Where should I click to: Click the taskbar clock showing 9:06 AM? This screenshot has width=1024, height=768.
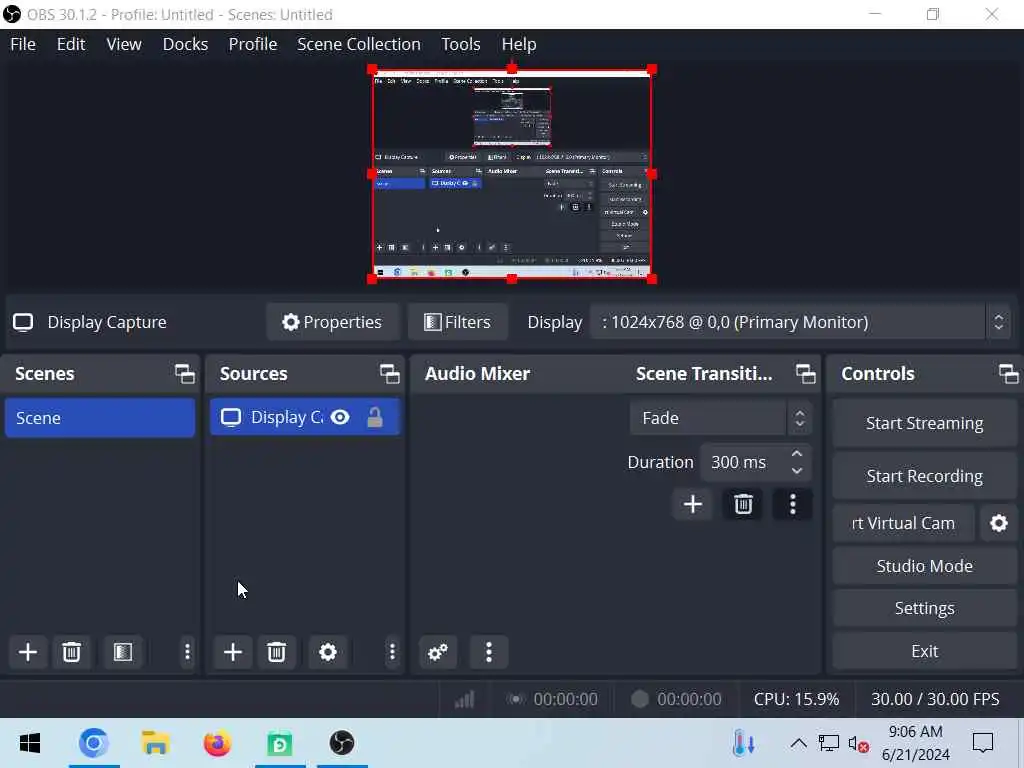point(915,743)
